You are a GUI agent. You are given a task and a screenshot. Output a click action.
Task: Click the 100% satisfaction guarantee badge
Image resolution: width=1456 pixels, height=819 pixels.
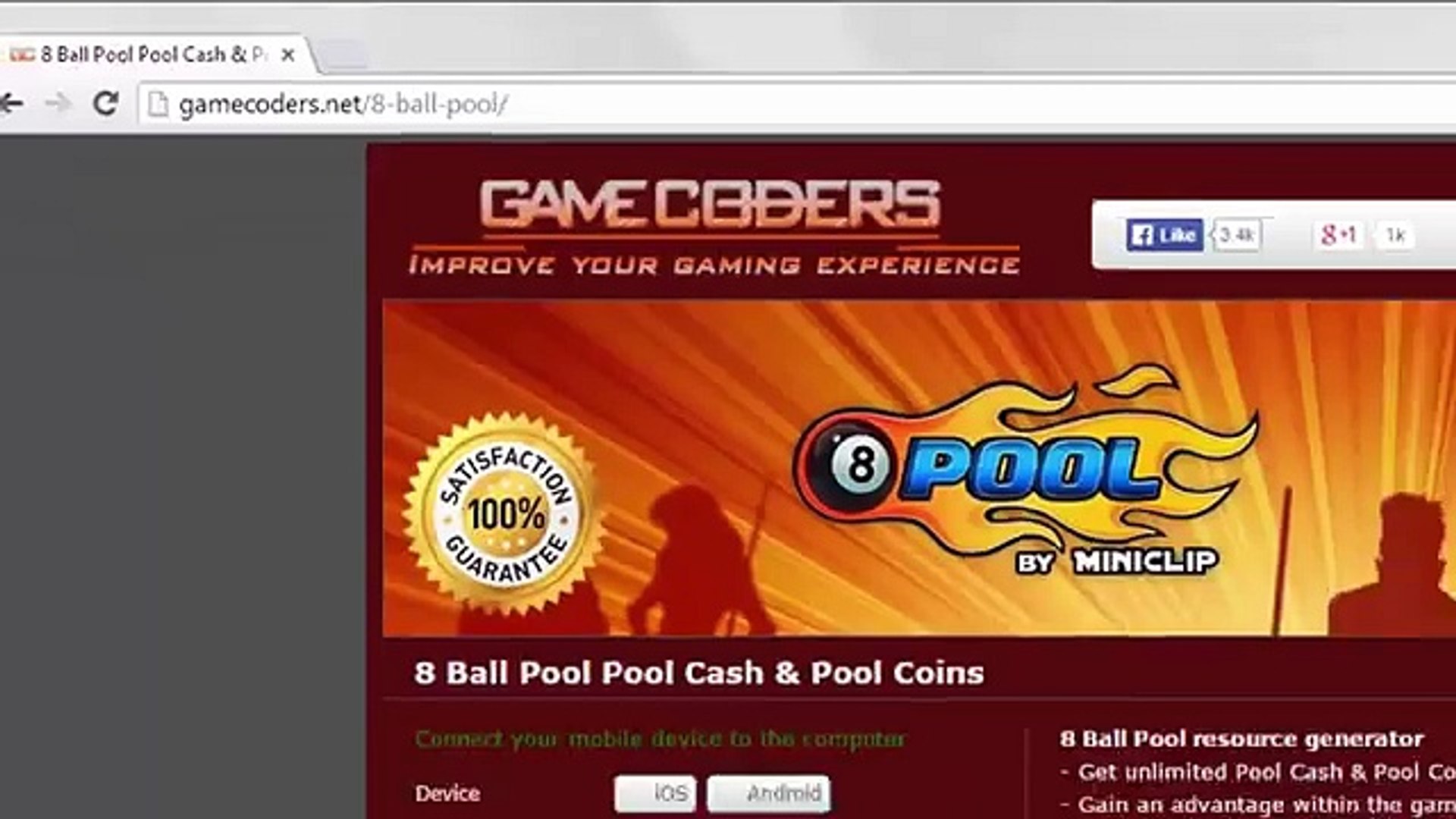coord(505,513)
